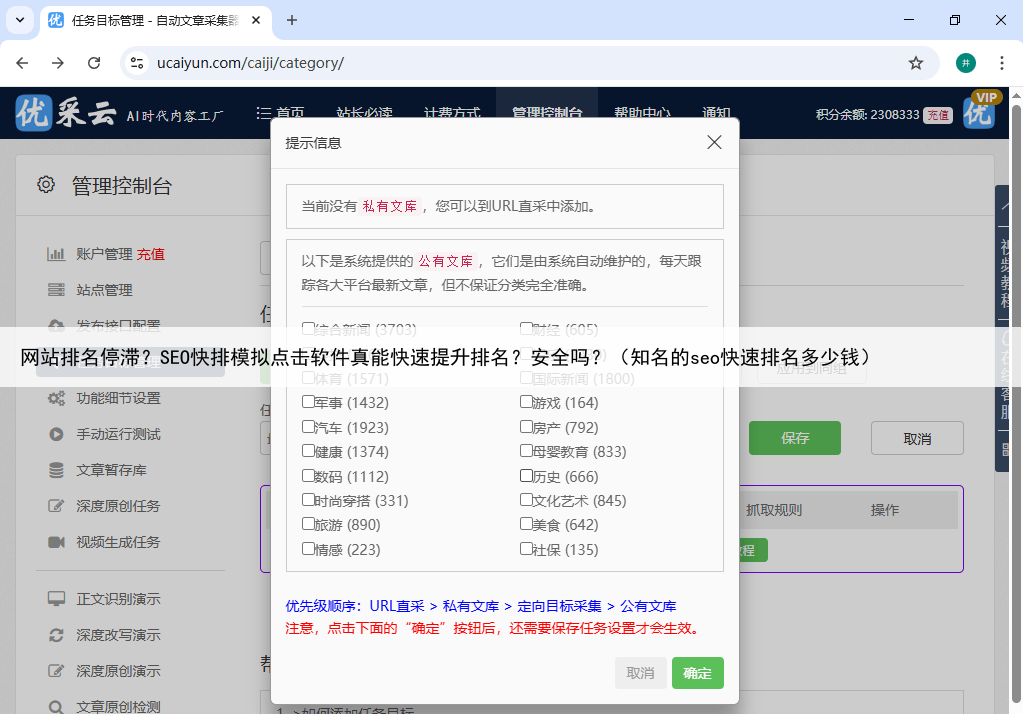Close the 提示信息 dialog with X icon
Screen dimensions: 1023x714
tap(714, 142)
